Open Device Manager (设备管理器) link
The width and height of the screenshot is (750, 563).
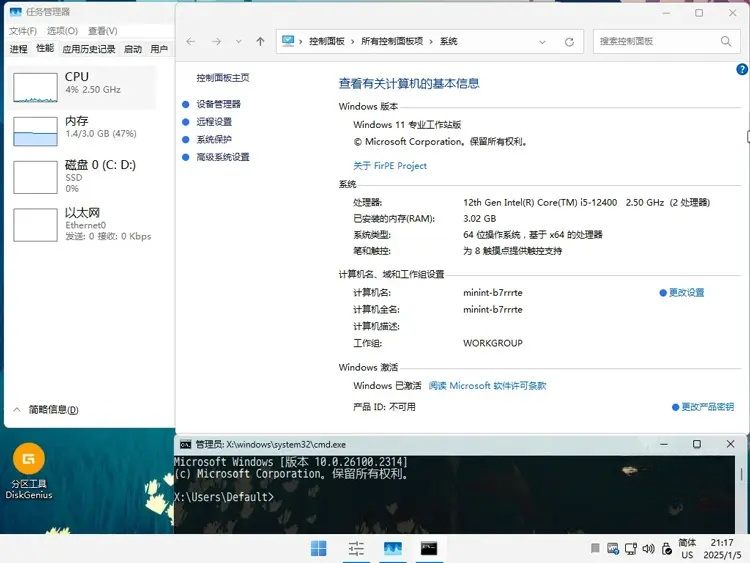pos(219,104)
